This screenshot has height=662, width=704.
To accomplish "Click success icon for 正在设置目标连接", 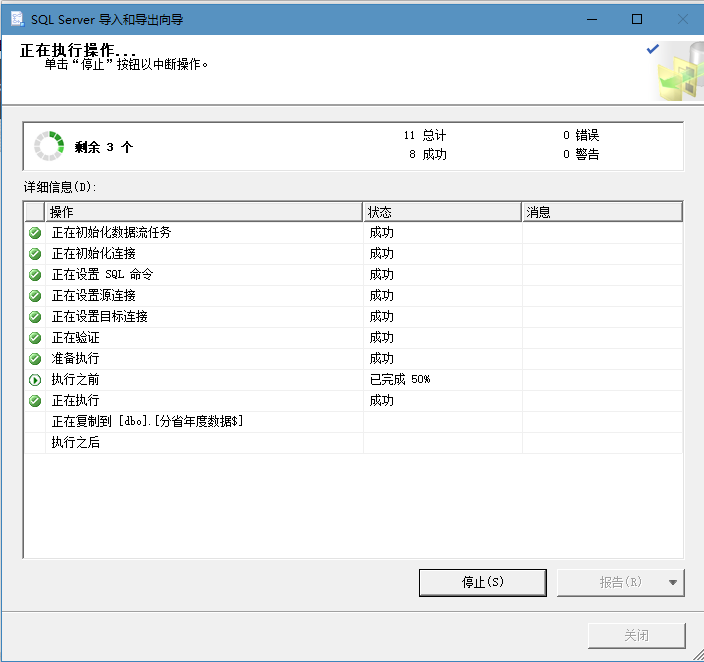I will pyautogui.click(x=35, y=317).
